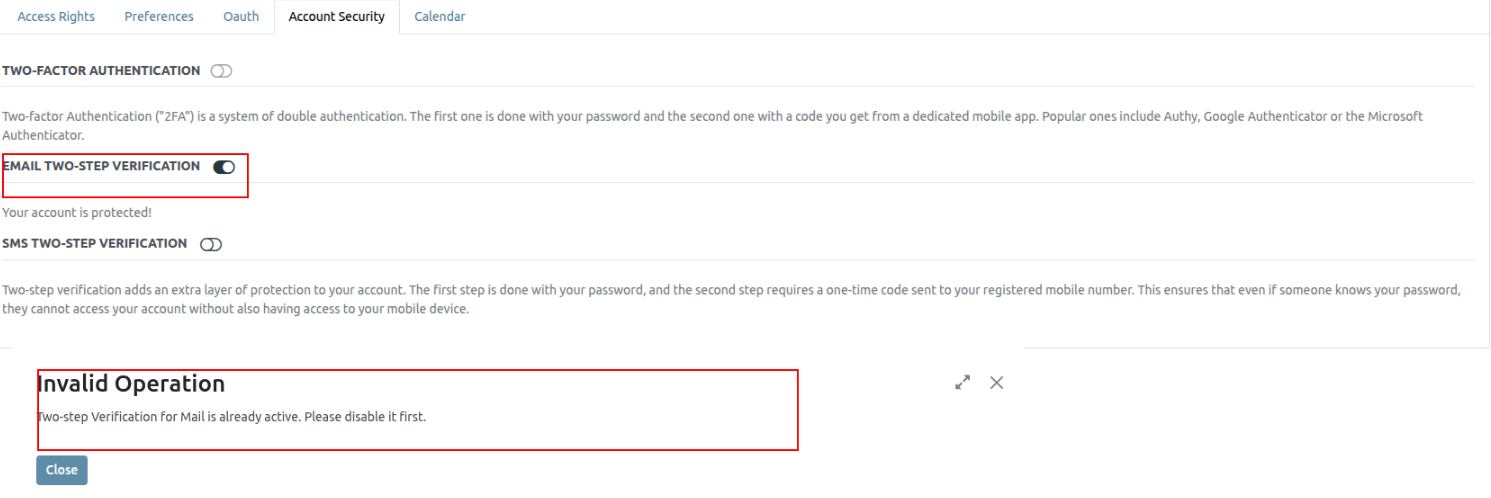Open the Access Rights tab
This screenshot has width=1491, height=498.
coord(56,17)
